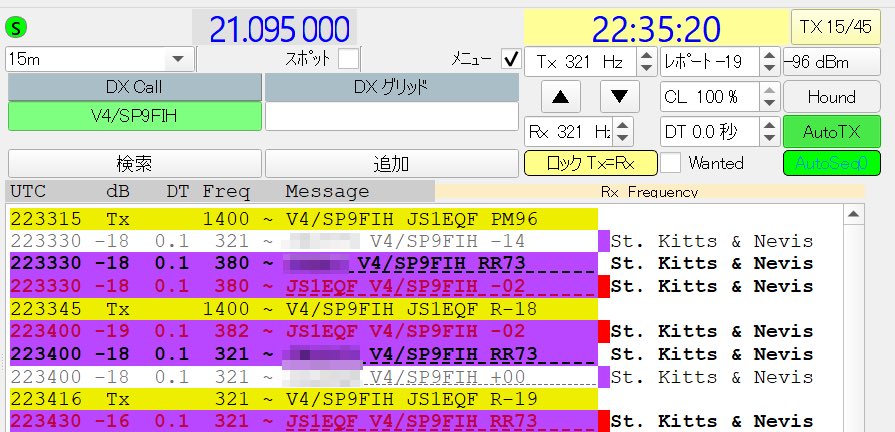The height and width of the screenshot is (432, 895).
Task: Decrease Rx 321 Hz with down stepper
Action: (622, 139)
